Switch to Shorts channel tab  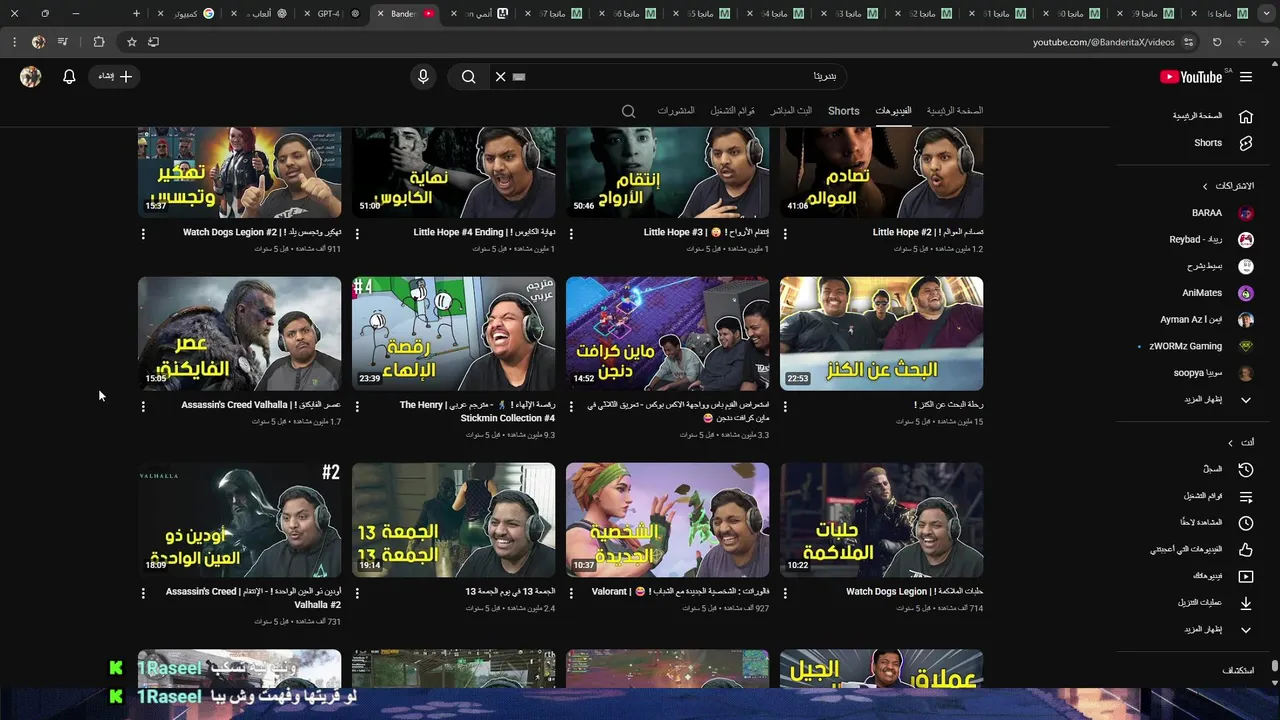843,111
